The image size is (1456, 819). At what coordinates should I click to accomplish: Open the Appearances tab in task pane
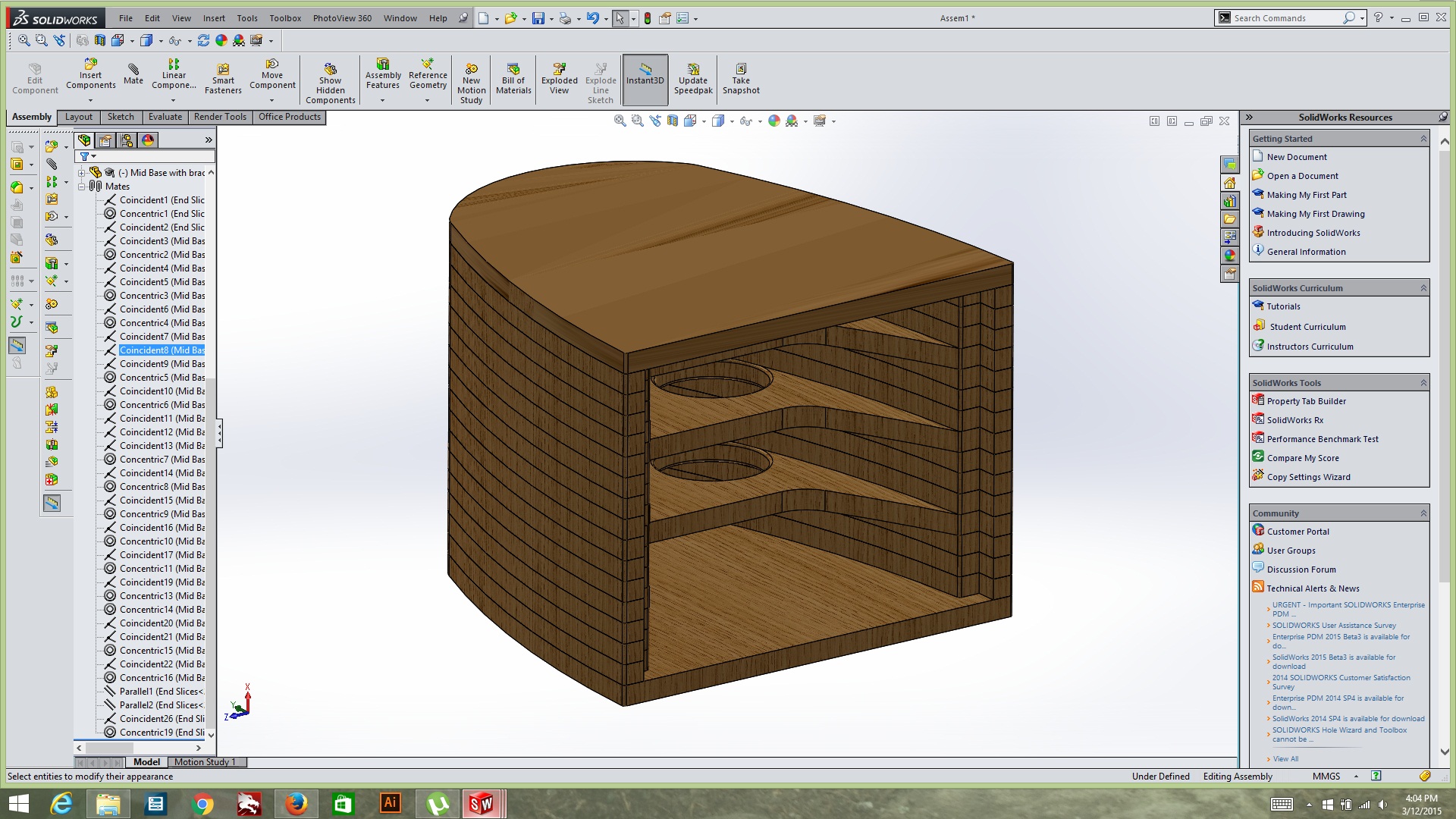point(1230,256)
